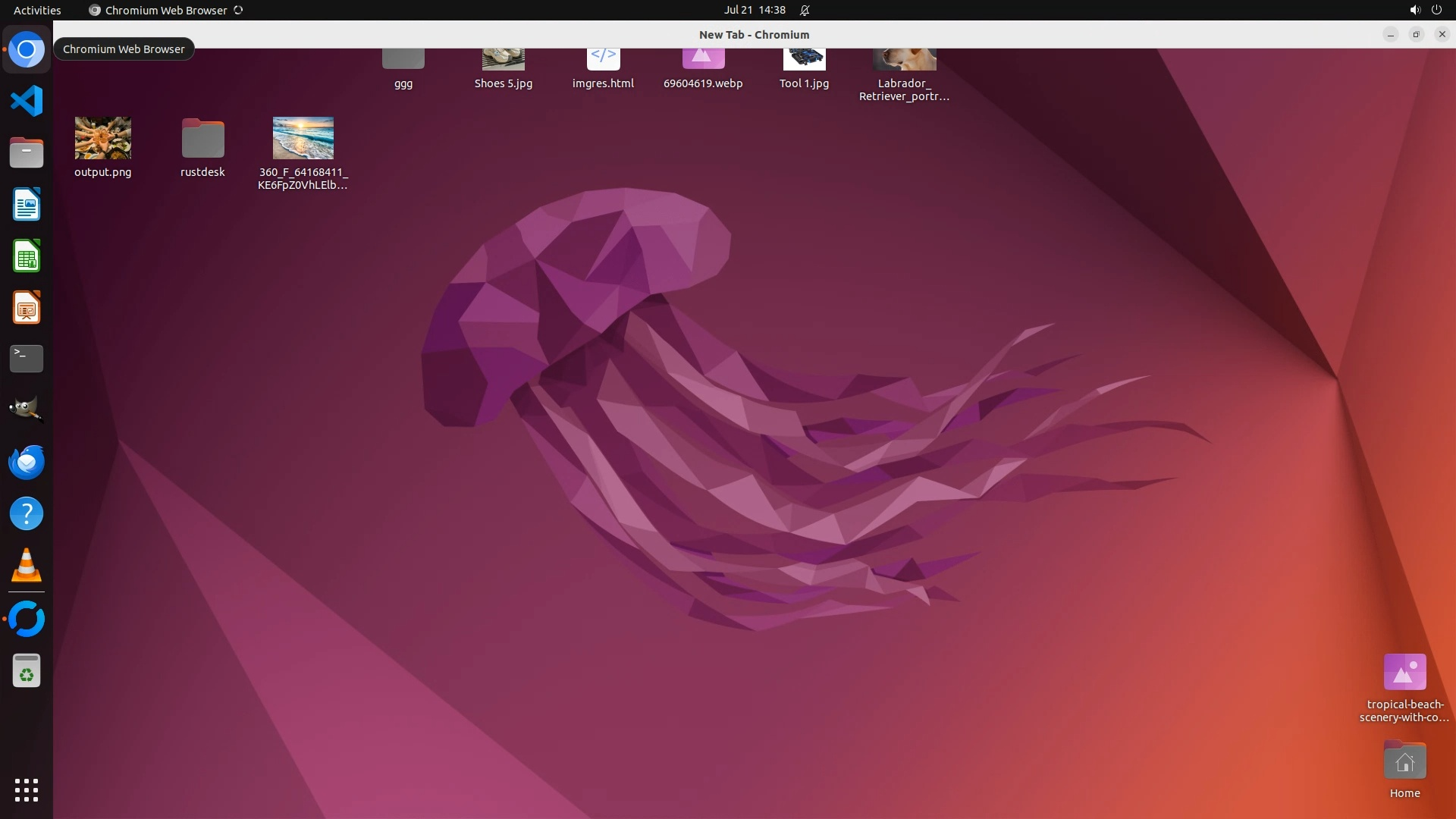The width and height of the screenshot is (1456, 819).
Task: Open the Help icon in dock
Action: tap(27, 513)
